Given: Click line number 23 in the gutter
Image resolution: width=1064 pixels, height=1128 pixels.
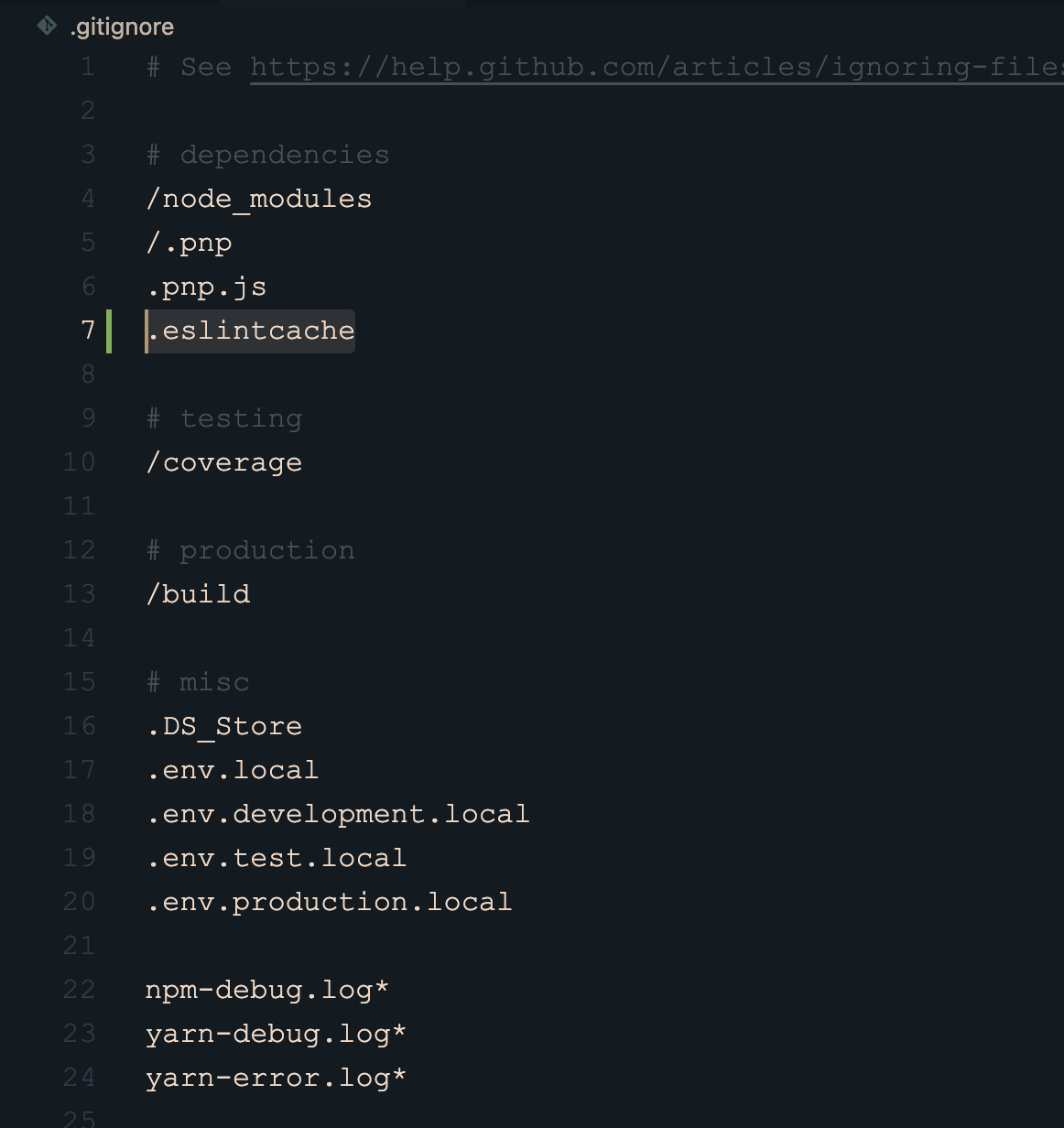Looking at the screenshot, I should point(80,1033).
